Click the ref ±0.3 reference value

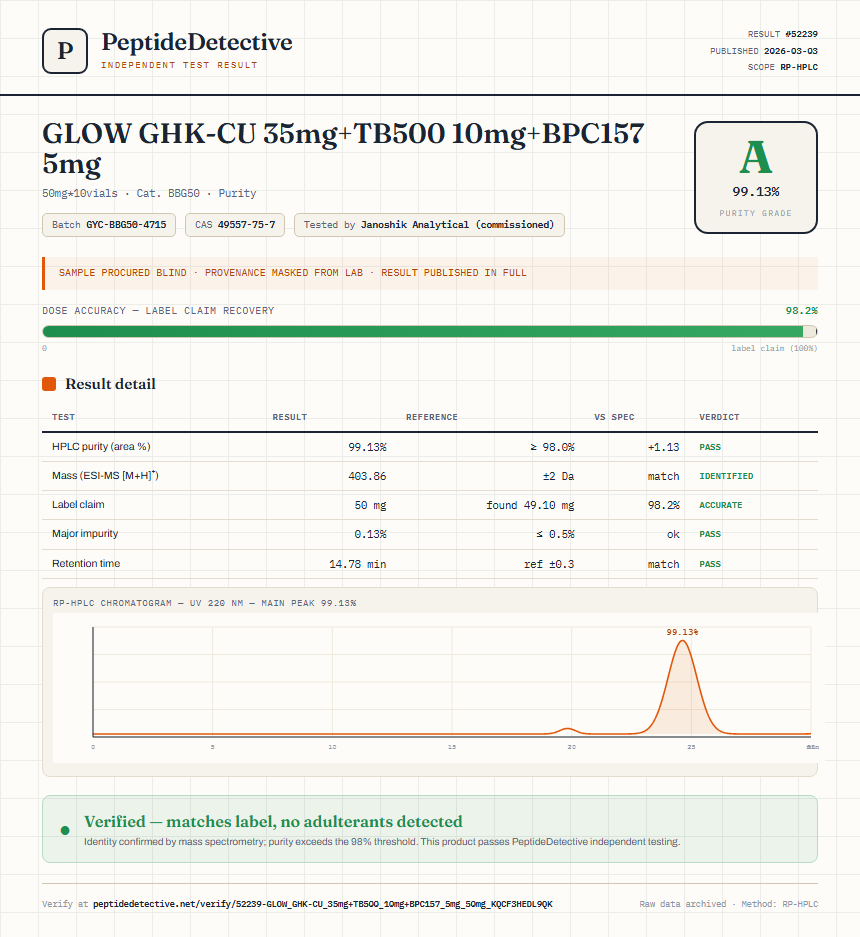click(x=549, y=564)
